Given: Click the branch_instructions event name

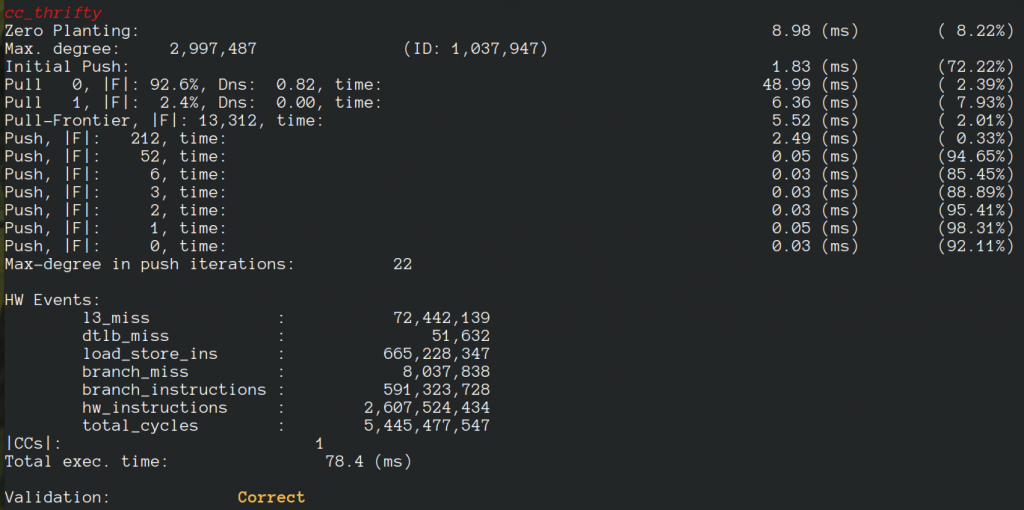Looking at the screenshot, I should pyautogui.click(x=174, y=390).
